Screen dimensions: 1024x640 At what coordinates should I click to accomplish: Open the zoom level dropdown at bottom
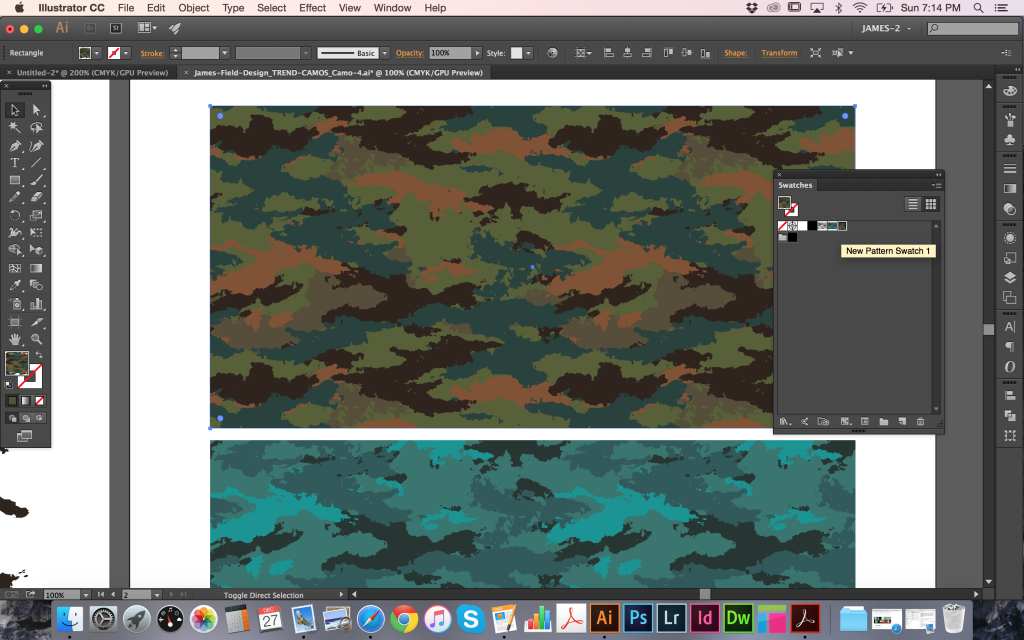point(86,595)
